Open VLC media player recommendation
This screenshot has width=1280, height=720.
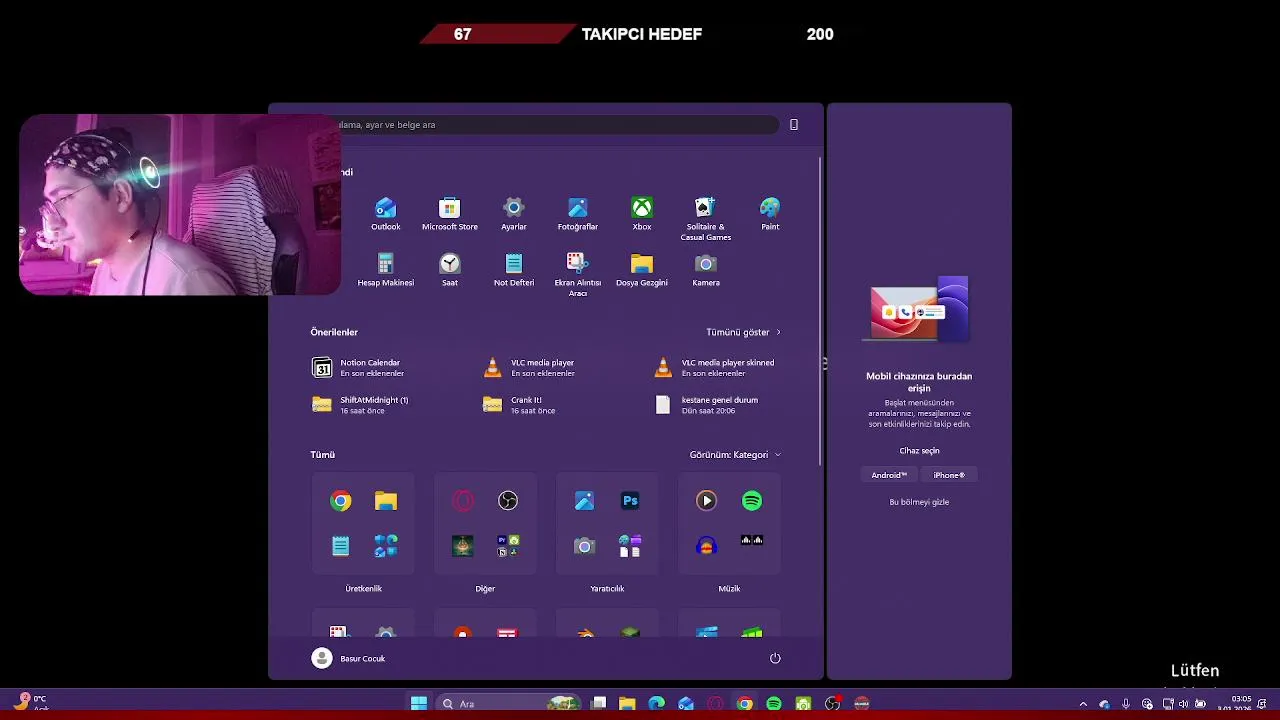529,368
